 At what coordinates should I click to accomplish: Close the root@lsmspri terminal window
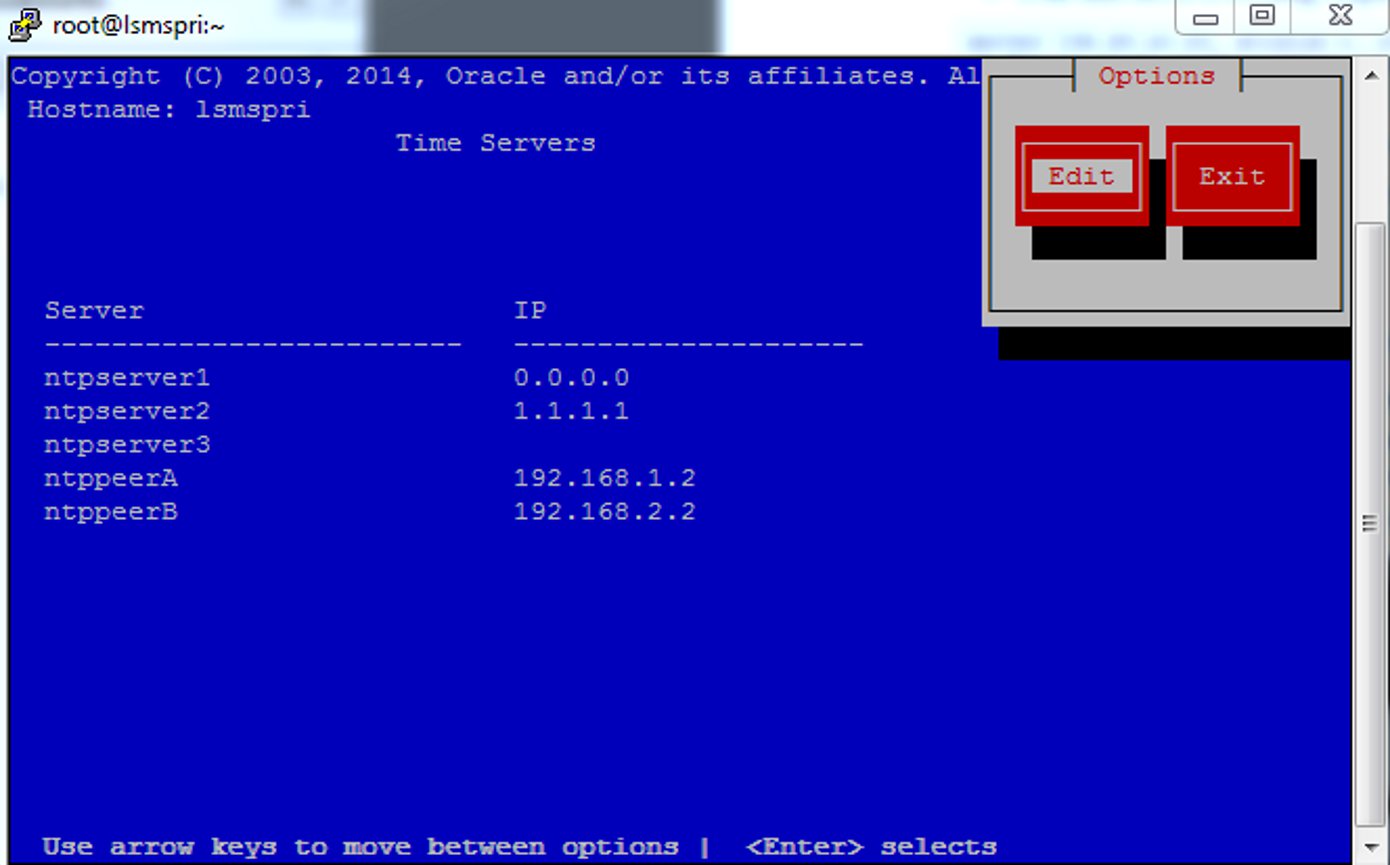pos(1340,16)
